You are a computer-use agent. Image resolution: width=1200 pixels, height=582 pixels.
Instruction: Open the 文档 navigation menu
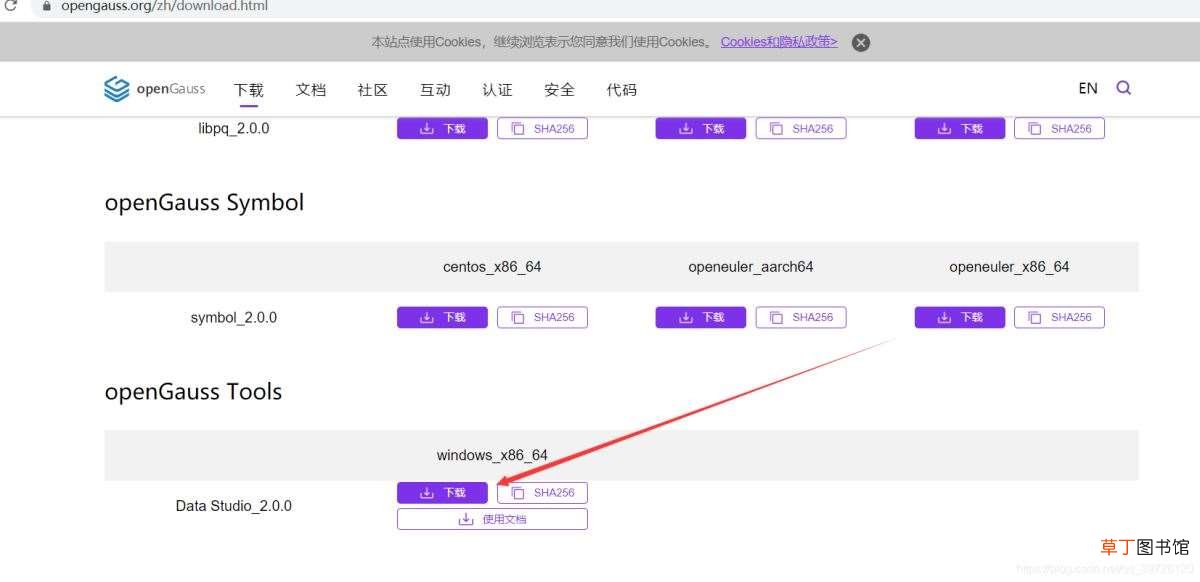click(311, 90)
